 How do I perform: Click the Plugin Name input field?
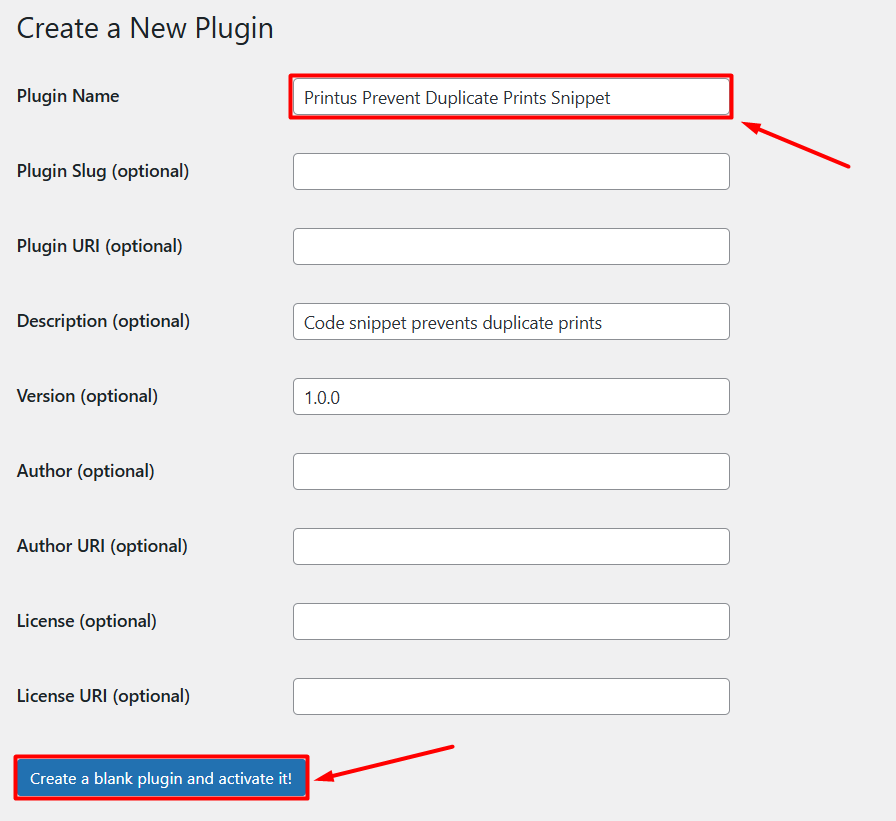(511, 97)
